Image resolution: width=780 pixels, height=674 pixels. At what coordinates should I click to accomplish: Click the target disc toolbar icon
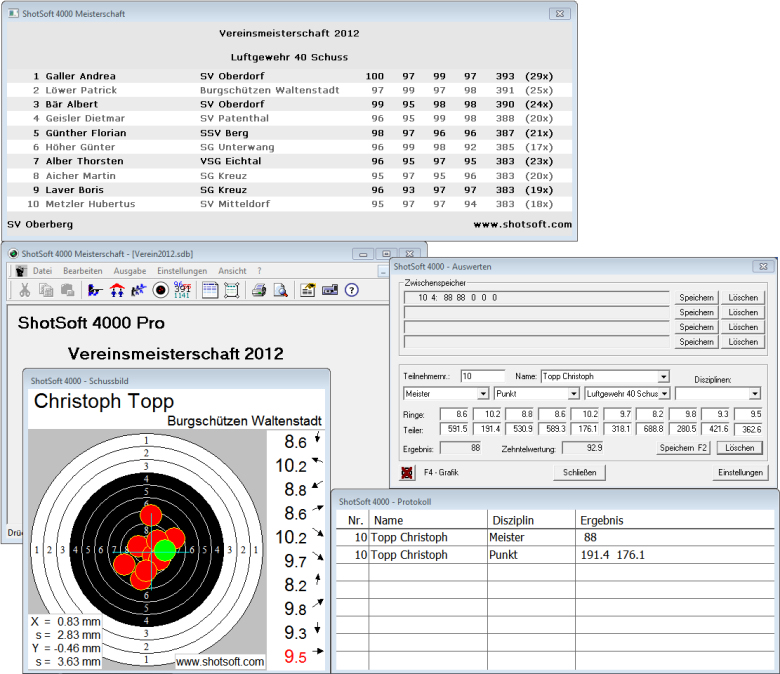160,290
